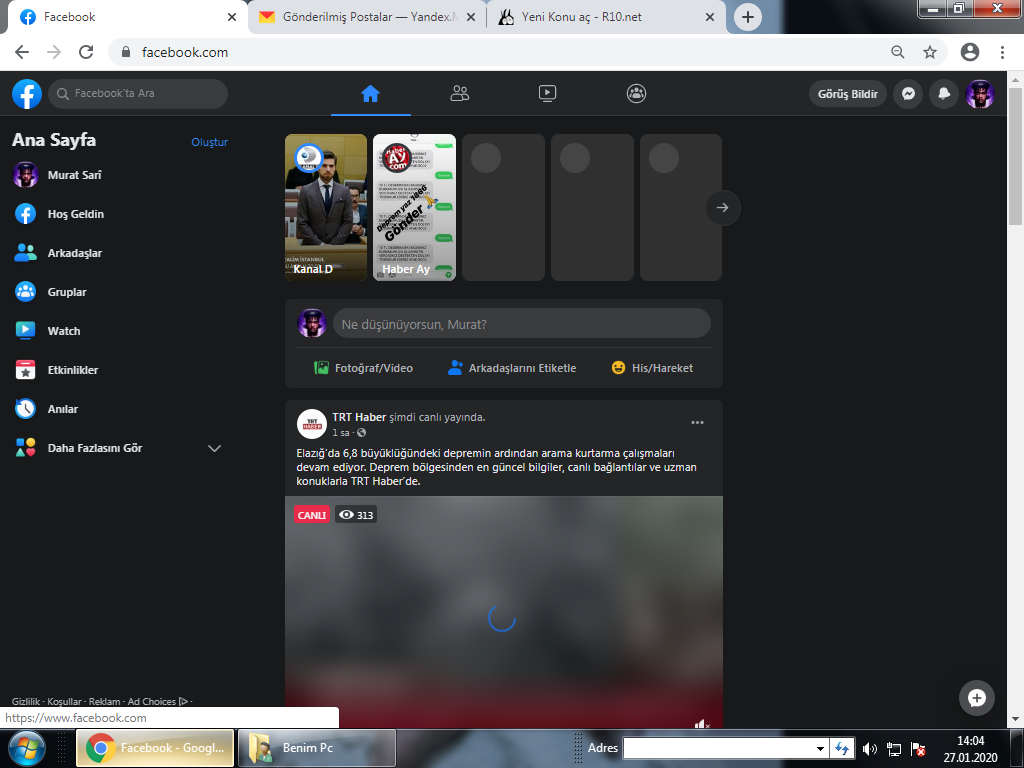Open Arkadaşlar in sidebar
This screenshot has height=768, width=1024.
coord(120,253)
